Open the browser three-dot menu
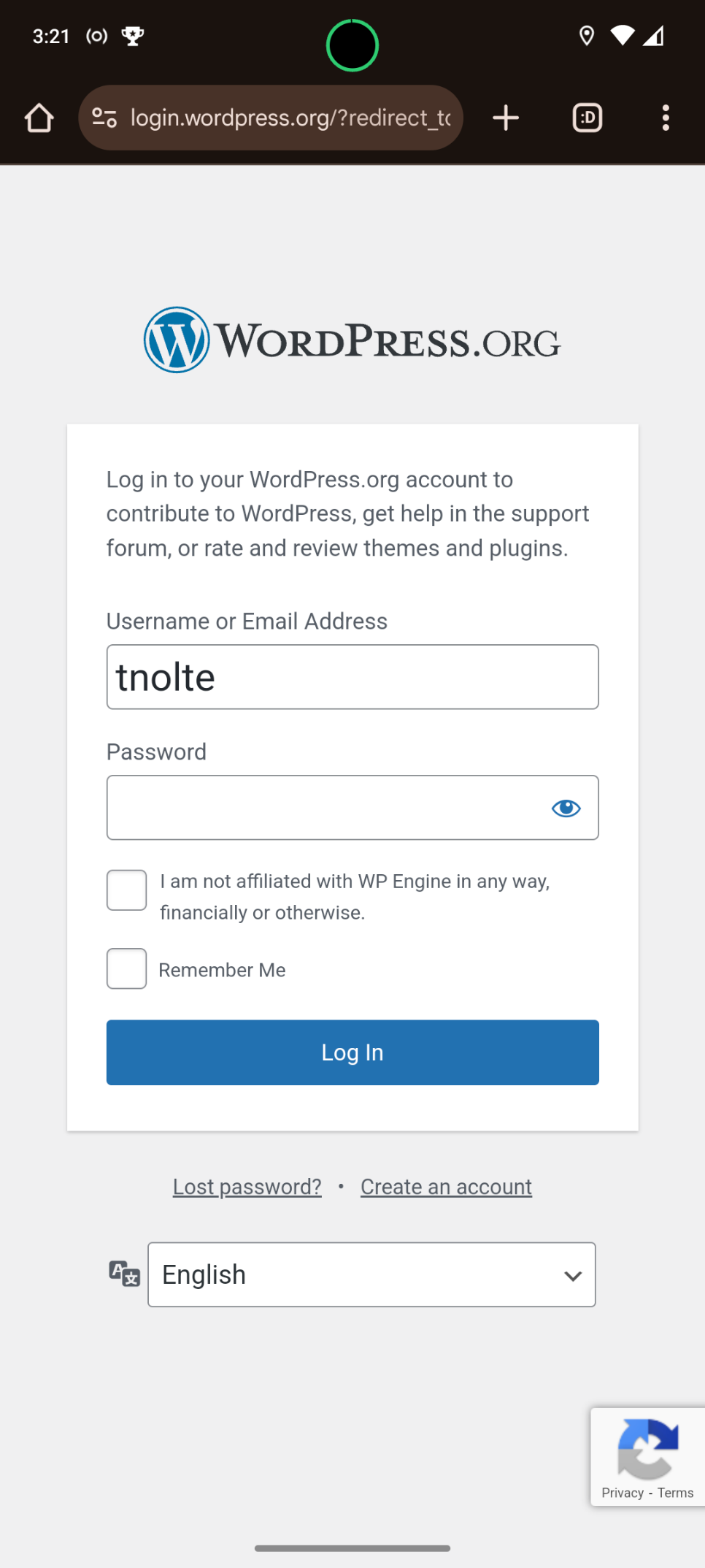This screenshot has width=705, height=1568. pos(666,118)
